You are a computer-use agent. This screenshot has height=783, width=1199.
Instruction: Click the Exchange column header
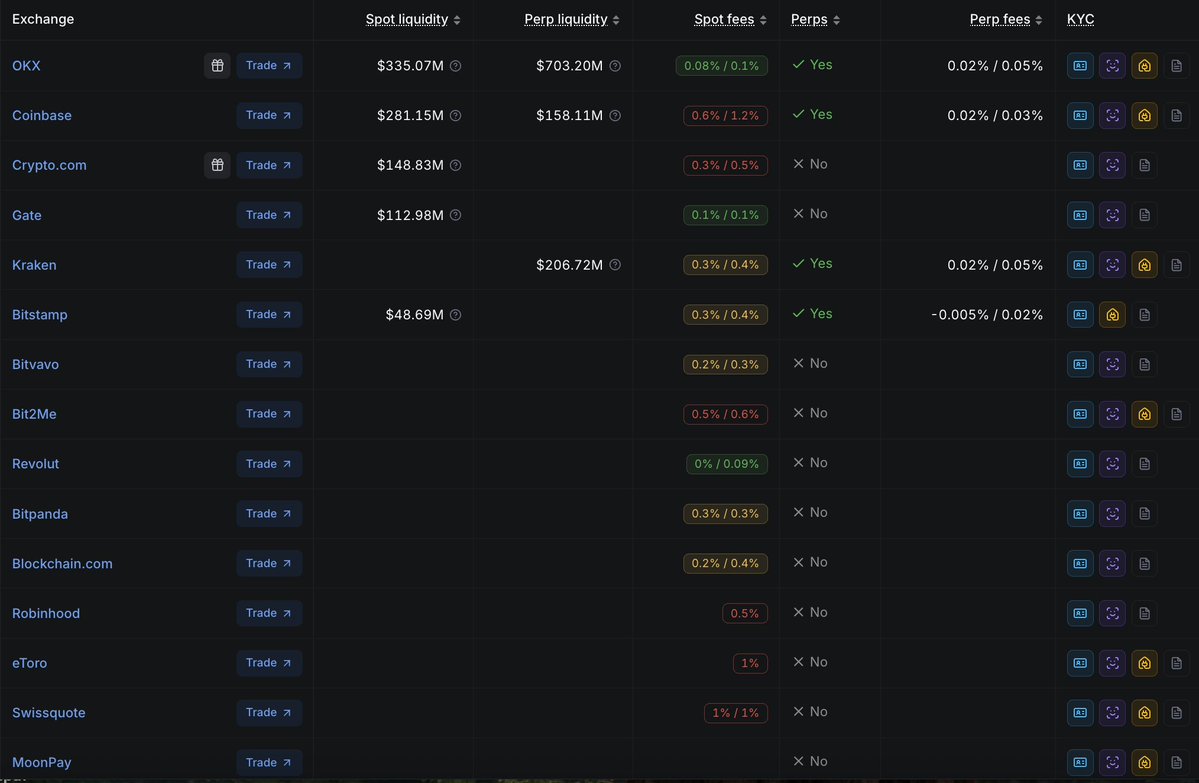[43, 19]
